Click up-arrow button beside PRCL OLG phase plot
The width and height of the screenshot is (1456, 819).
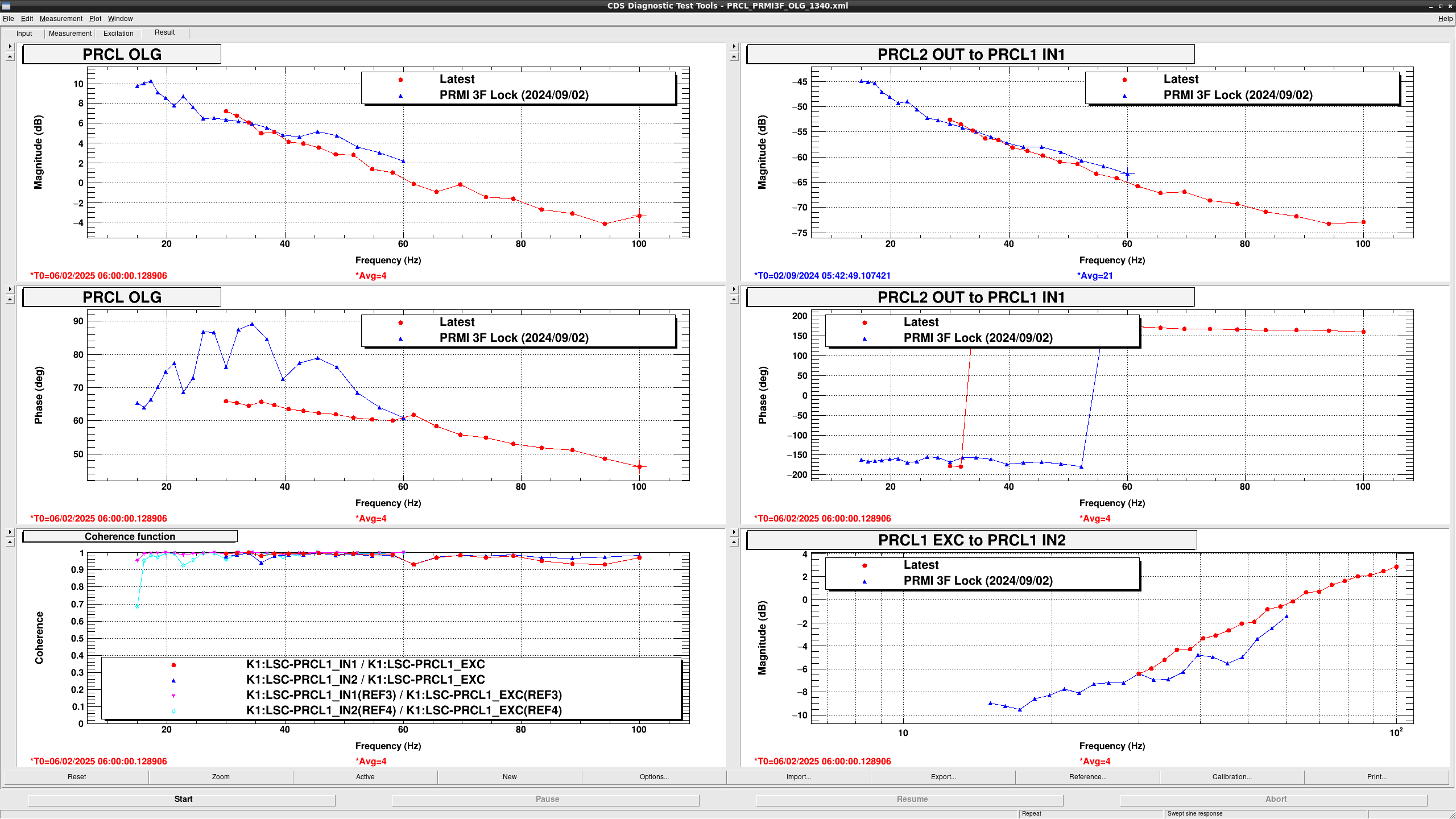coord(10,299)
